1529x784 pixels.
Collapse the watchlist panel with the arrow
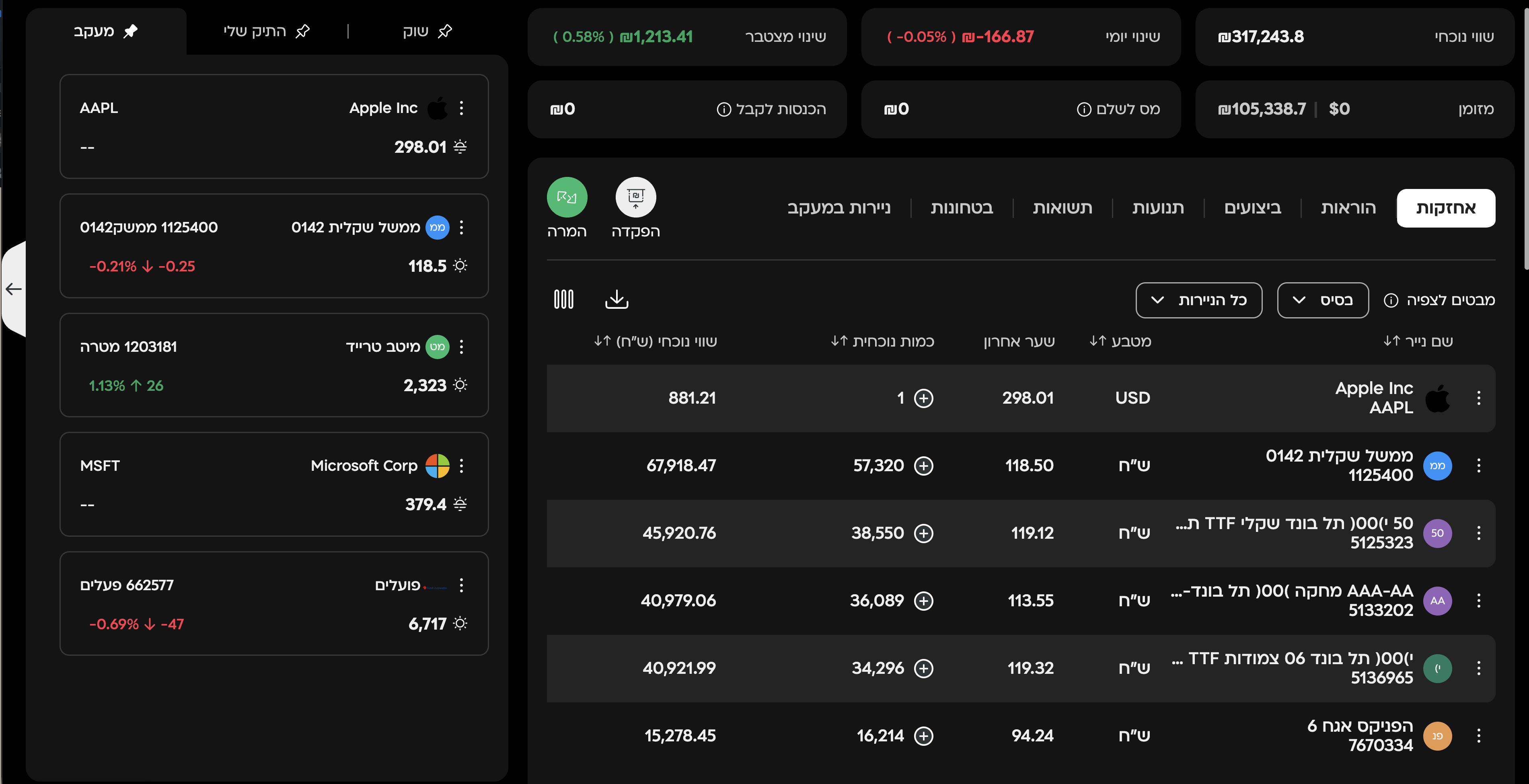[x=14, y=289]
